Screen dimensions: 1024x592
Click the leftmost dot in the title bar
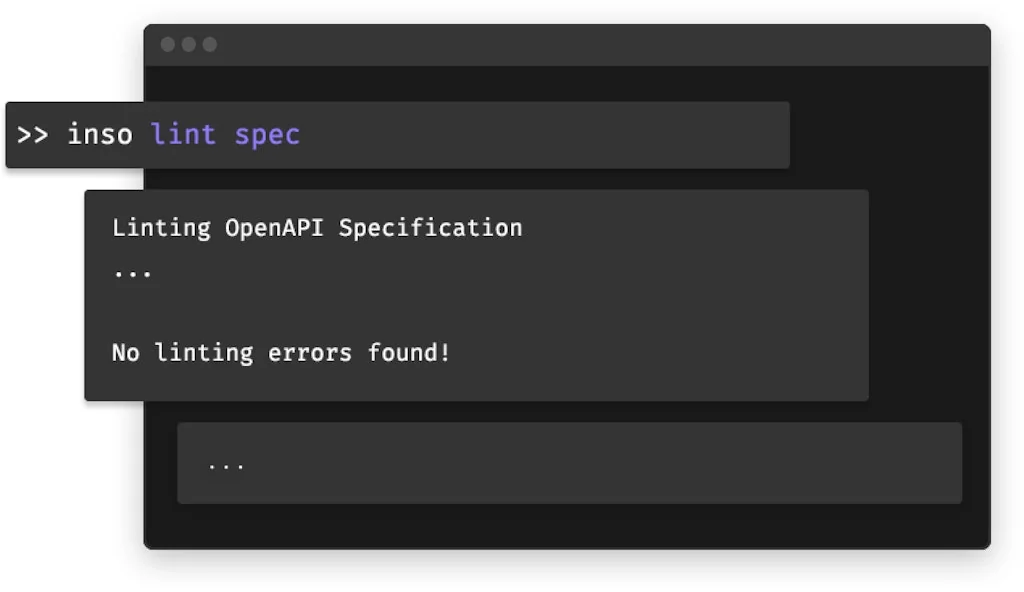tap(168, 45)
